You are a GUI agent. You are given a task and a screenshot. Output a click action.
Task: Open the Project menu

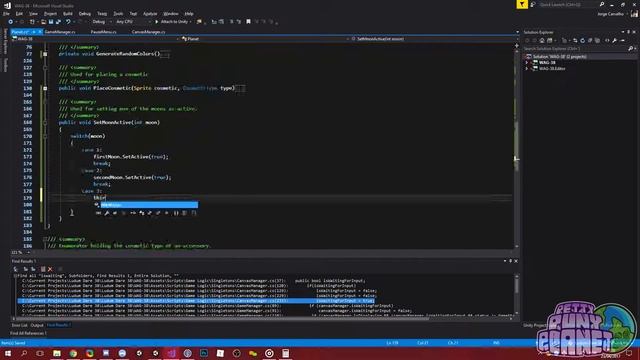(x=50, y=13)
